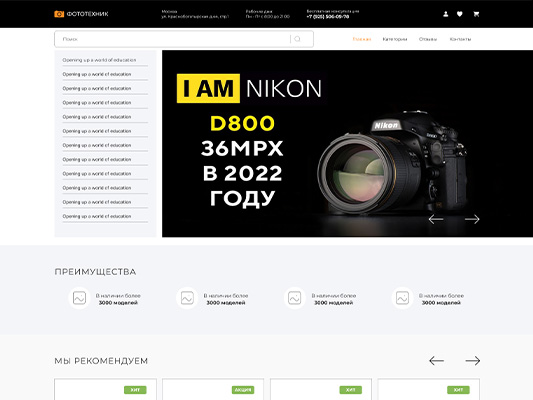
Task: Open the Контакты menu item
Action: pyautogui.click(x=460, y=39)
